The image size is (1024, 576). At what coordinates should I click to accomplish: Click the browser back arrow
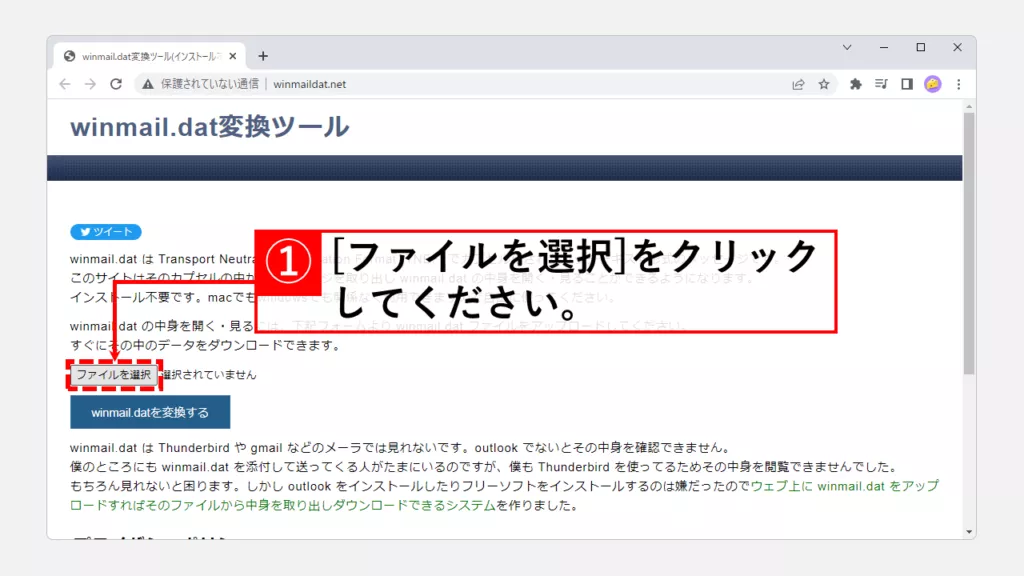click(65, 84)
